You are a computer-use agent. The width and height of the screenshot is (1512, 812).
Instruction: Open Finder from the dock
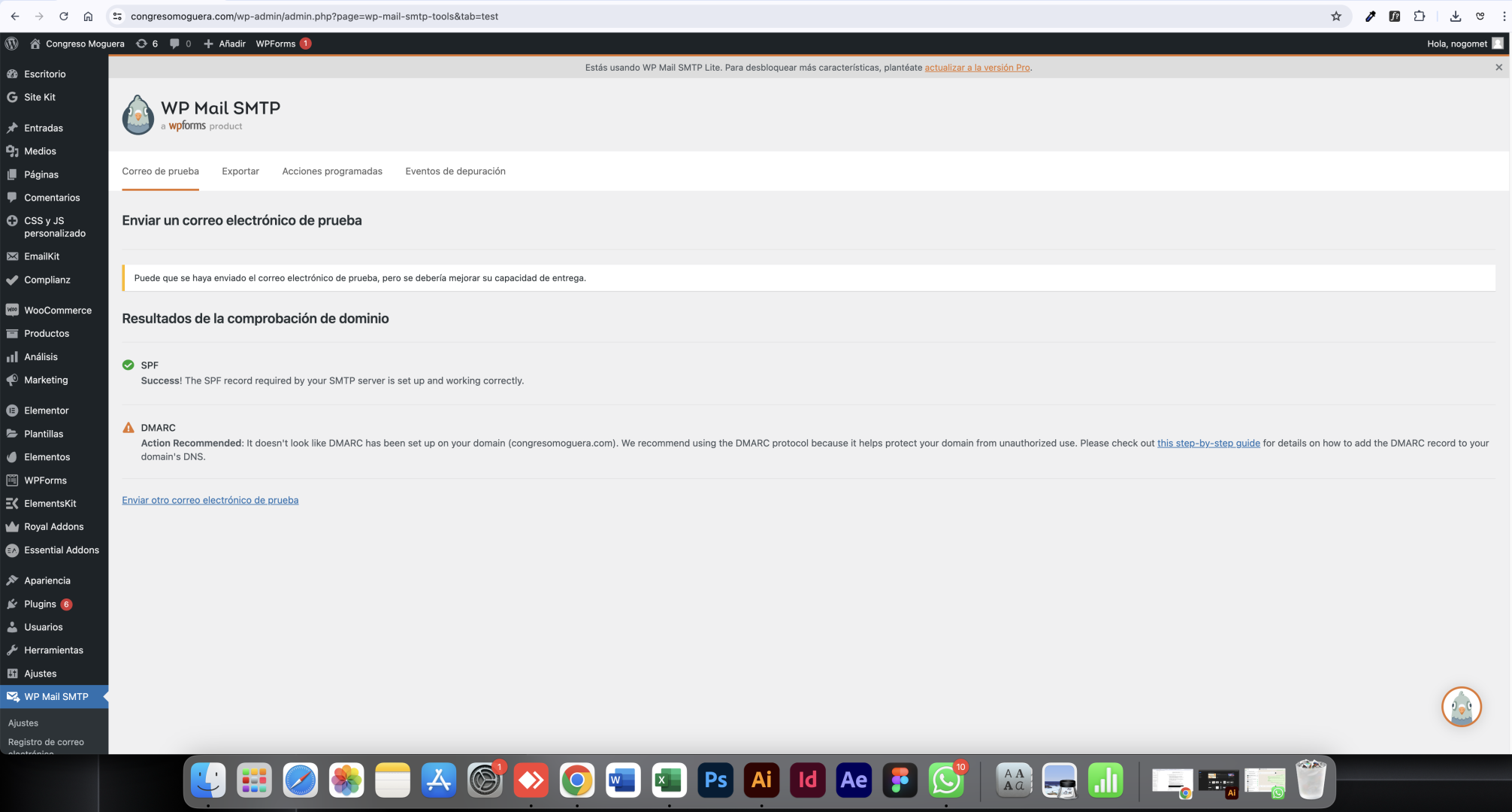pos(208,780)
